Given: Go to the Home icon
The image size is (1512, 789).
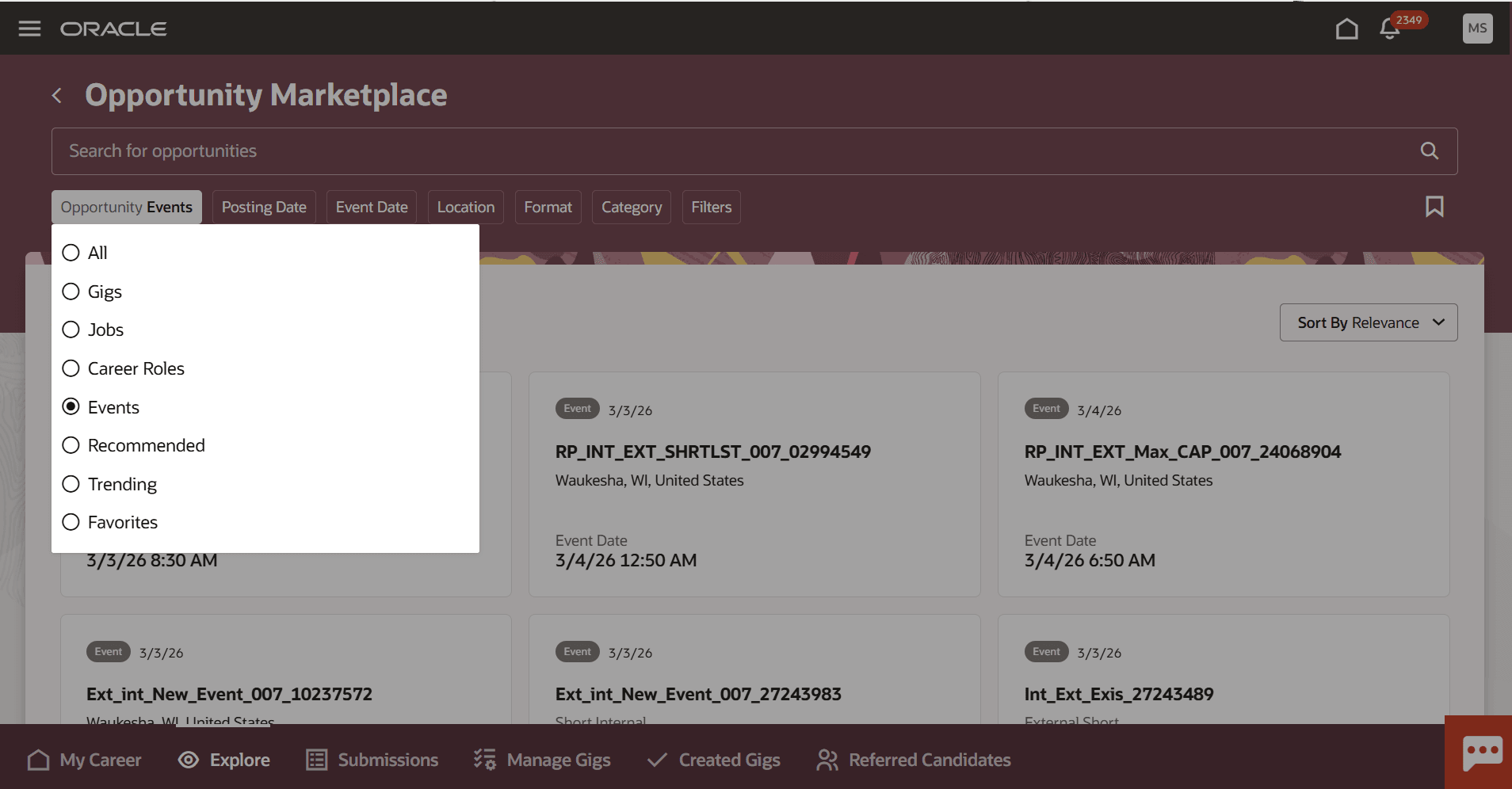Looking at the screenshot, I should coord(1346,29).
